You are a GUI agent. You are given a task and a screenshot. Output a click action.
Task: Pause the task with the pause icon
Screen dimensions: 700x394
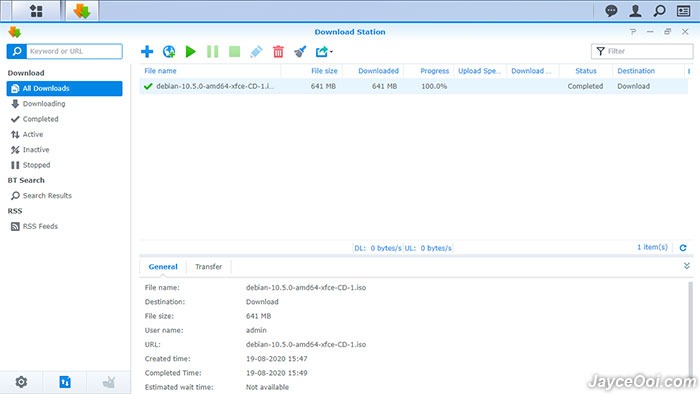tap(212, 52)
